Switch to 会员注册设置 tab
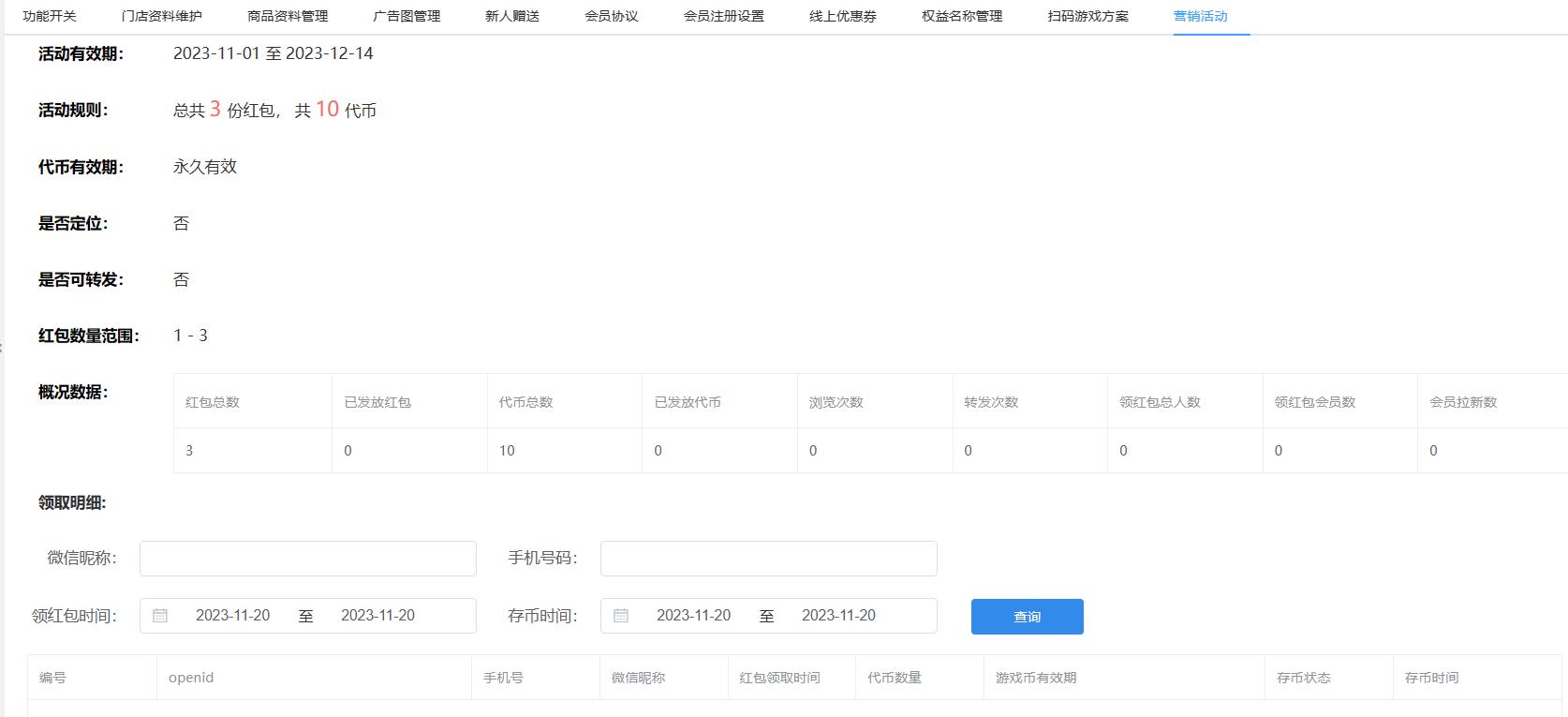Viewport: 1568px width, 717px height. click(x=724, y=16)
